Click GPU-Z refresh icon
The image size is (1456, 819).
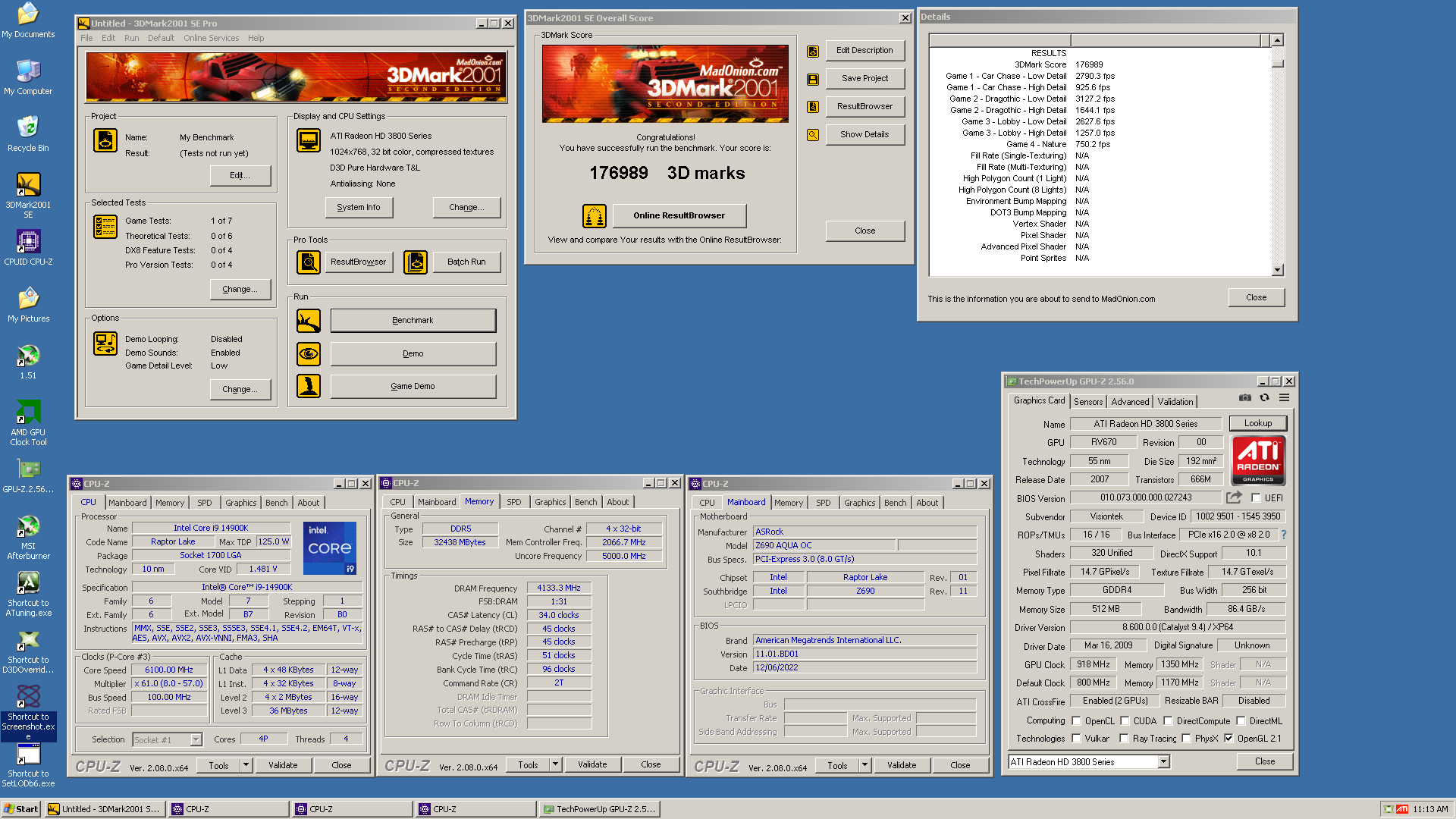point(1264,397)
